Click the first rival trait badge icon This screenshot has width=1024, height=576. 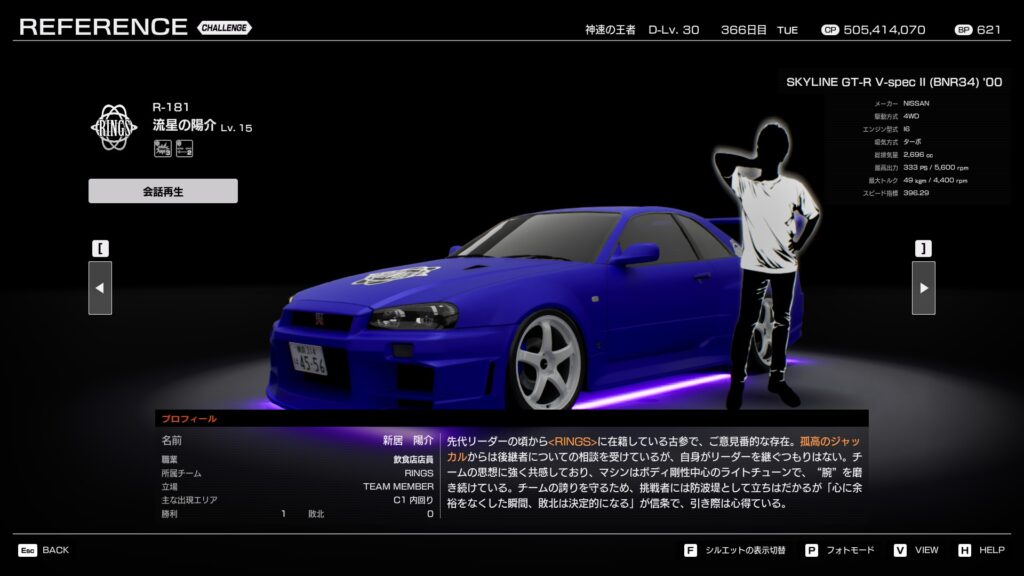(x=161, y=148)
